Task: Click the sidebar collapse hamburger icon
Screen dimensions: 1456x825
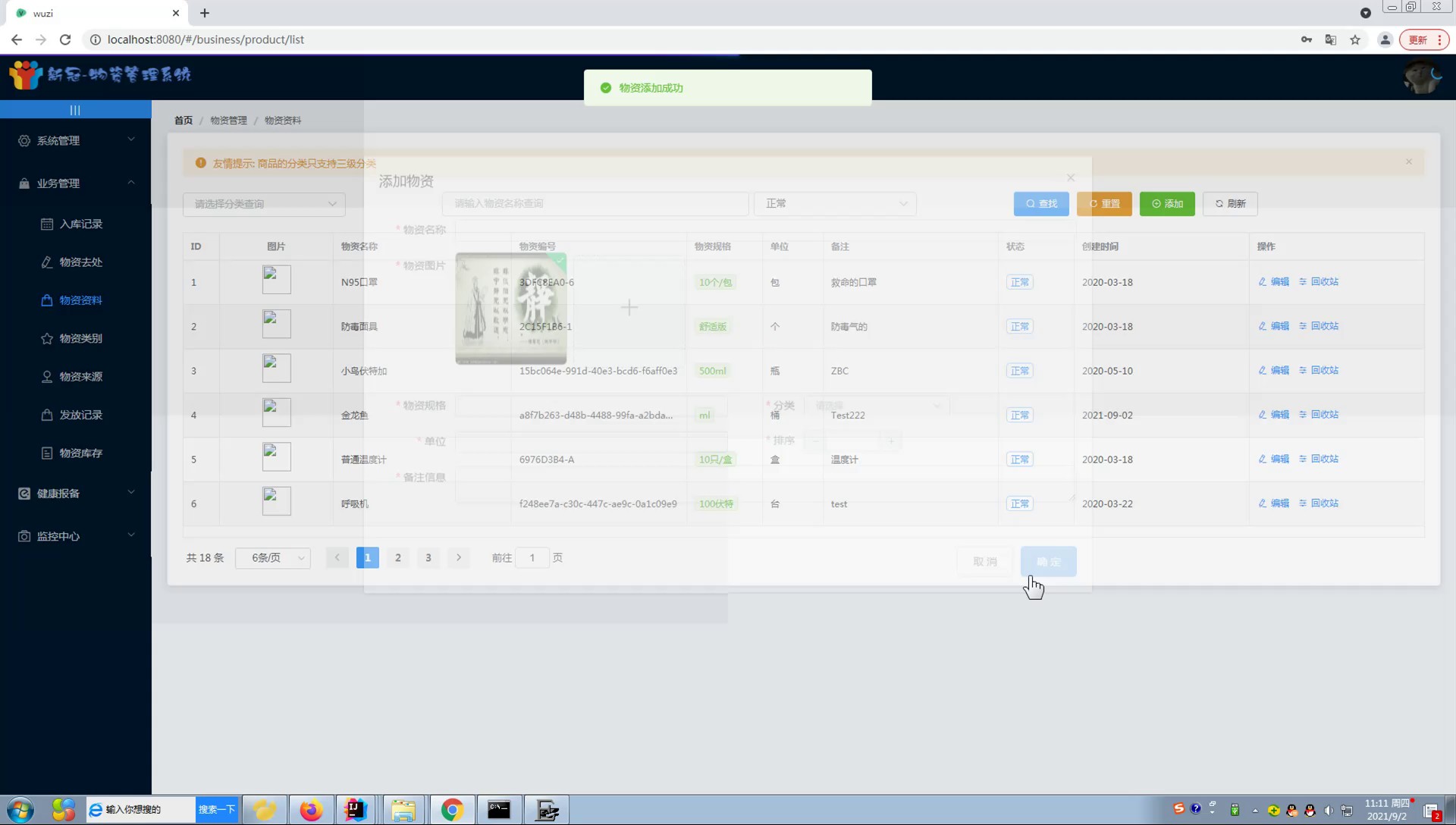Action: tap(75, 110)
